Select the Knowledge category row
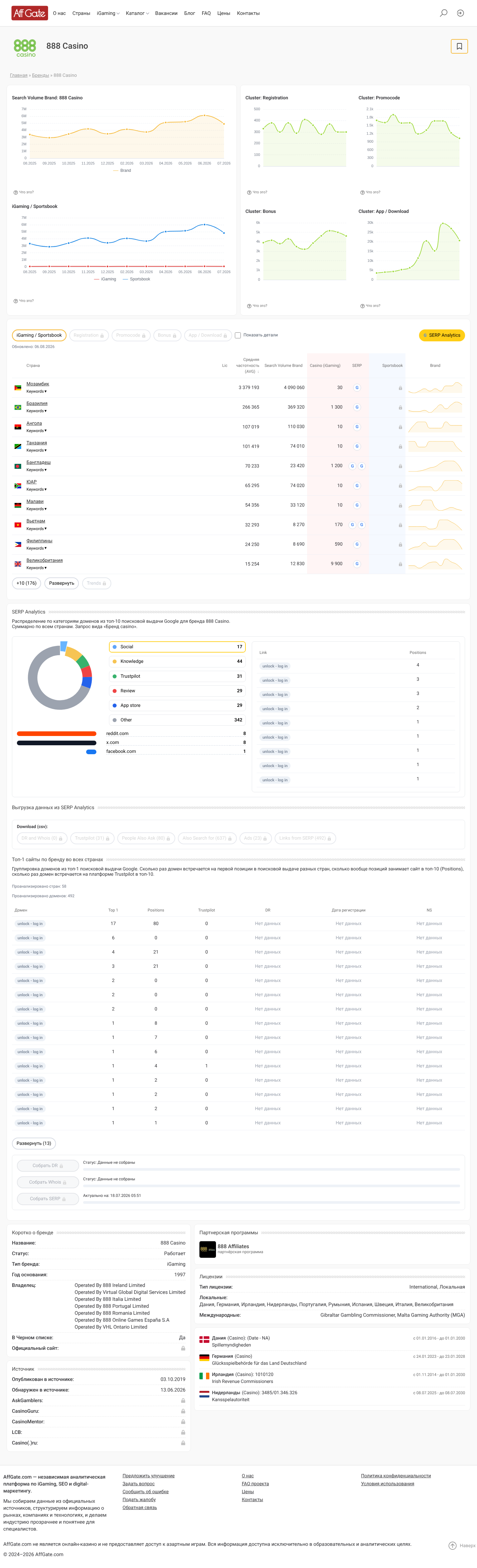 click(177, 661)
